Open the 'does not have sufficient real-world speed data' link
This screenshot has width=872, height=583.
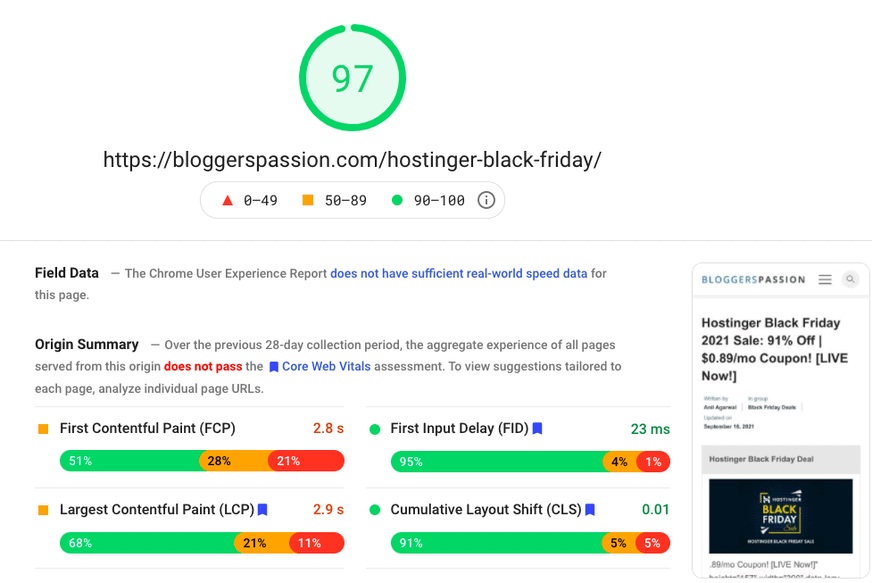[459, 273]
